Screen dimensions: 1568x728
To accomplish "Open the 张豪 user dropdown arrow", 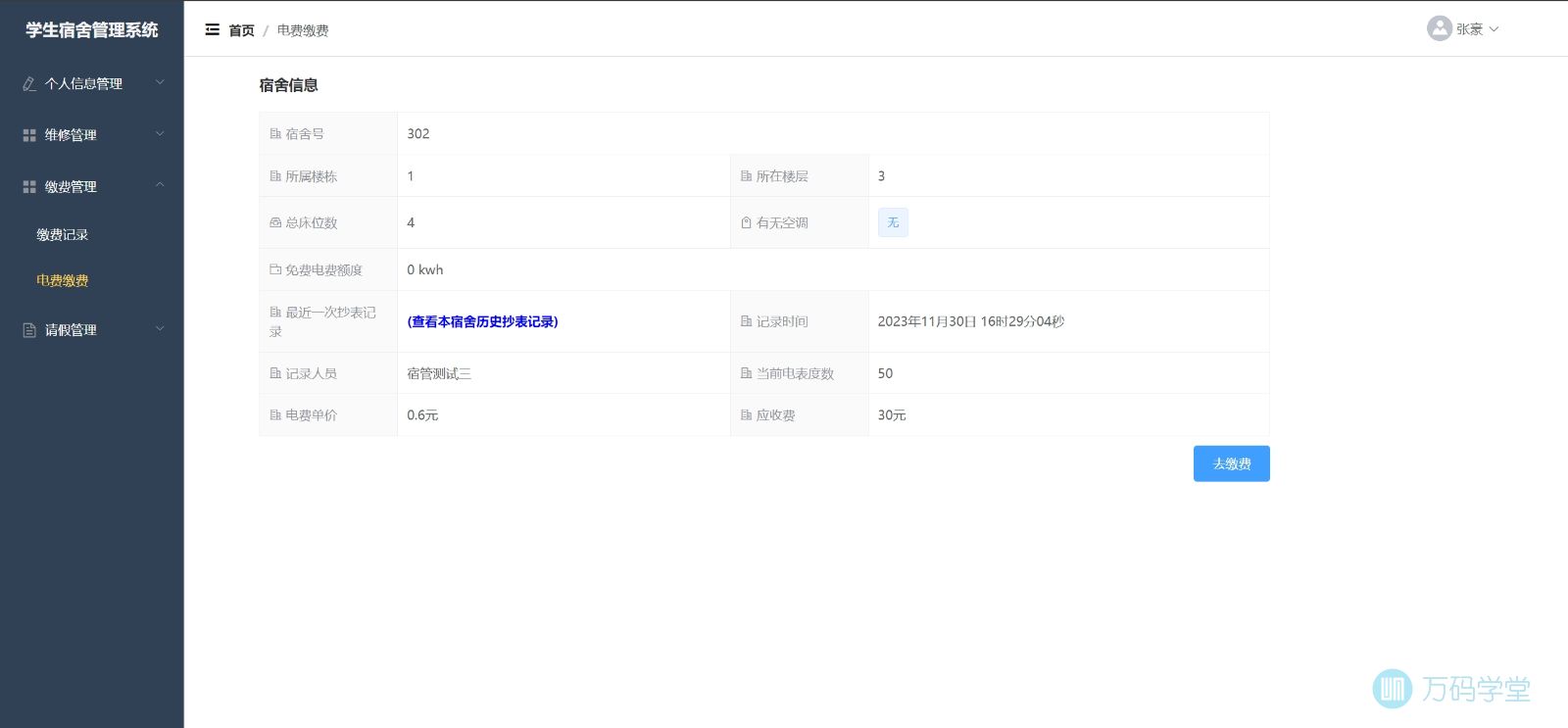I will pyautogui.click(x=1494, y=29).
